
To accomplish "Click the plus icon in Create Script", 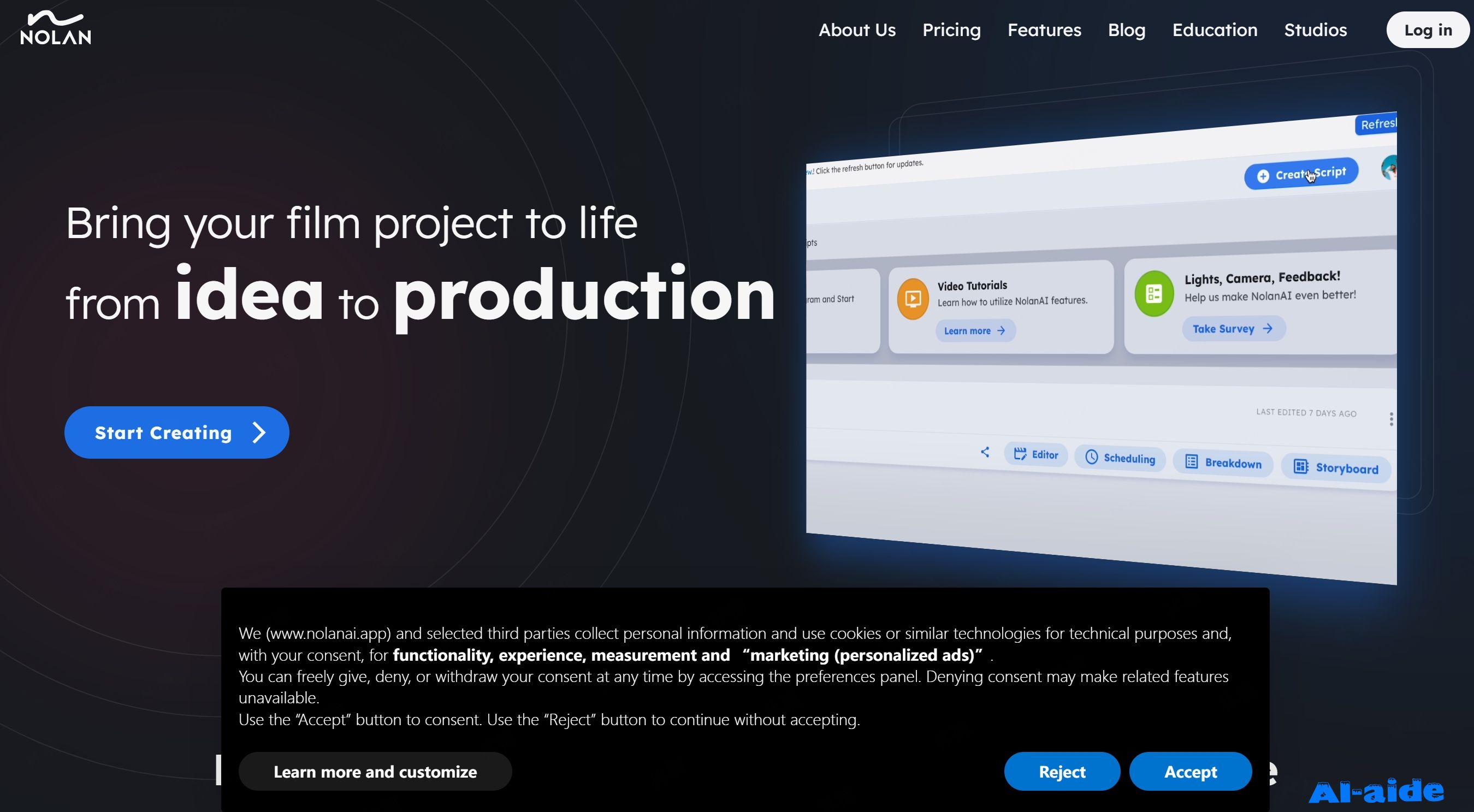I will pos(1263,176).
